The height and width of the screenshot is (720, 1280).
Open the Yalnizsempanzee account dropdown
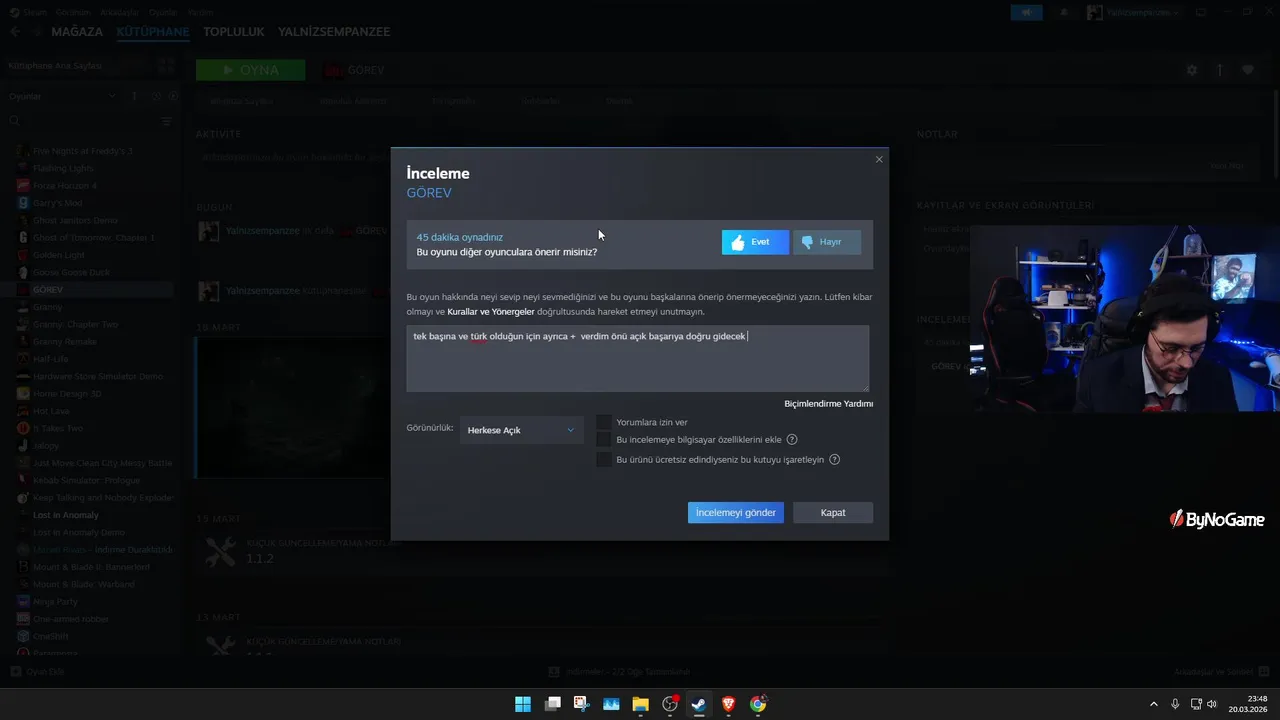point(1133,12)
